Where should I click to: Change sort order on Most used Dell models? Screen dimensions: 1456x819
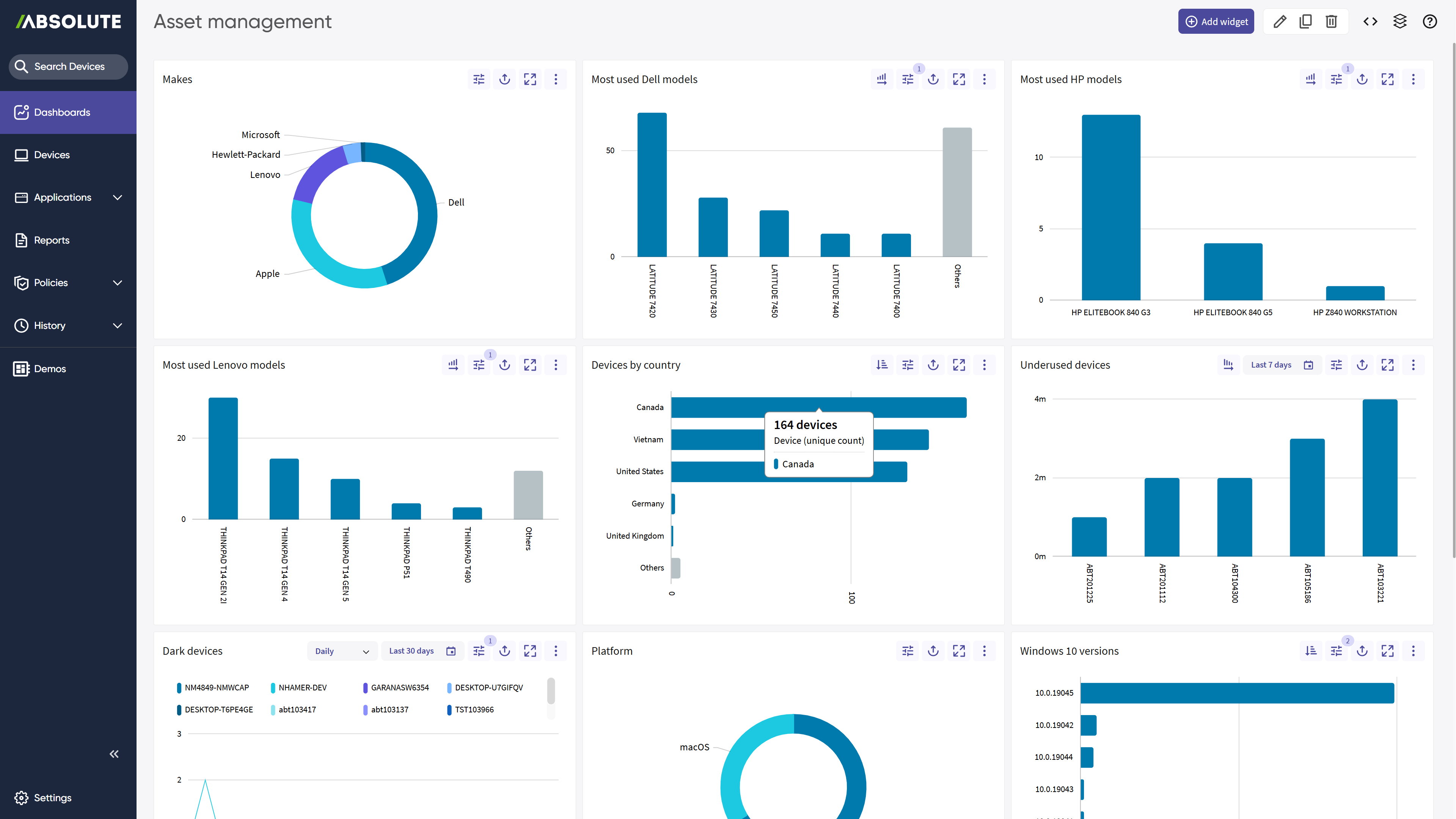point(882,79)
